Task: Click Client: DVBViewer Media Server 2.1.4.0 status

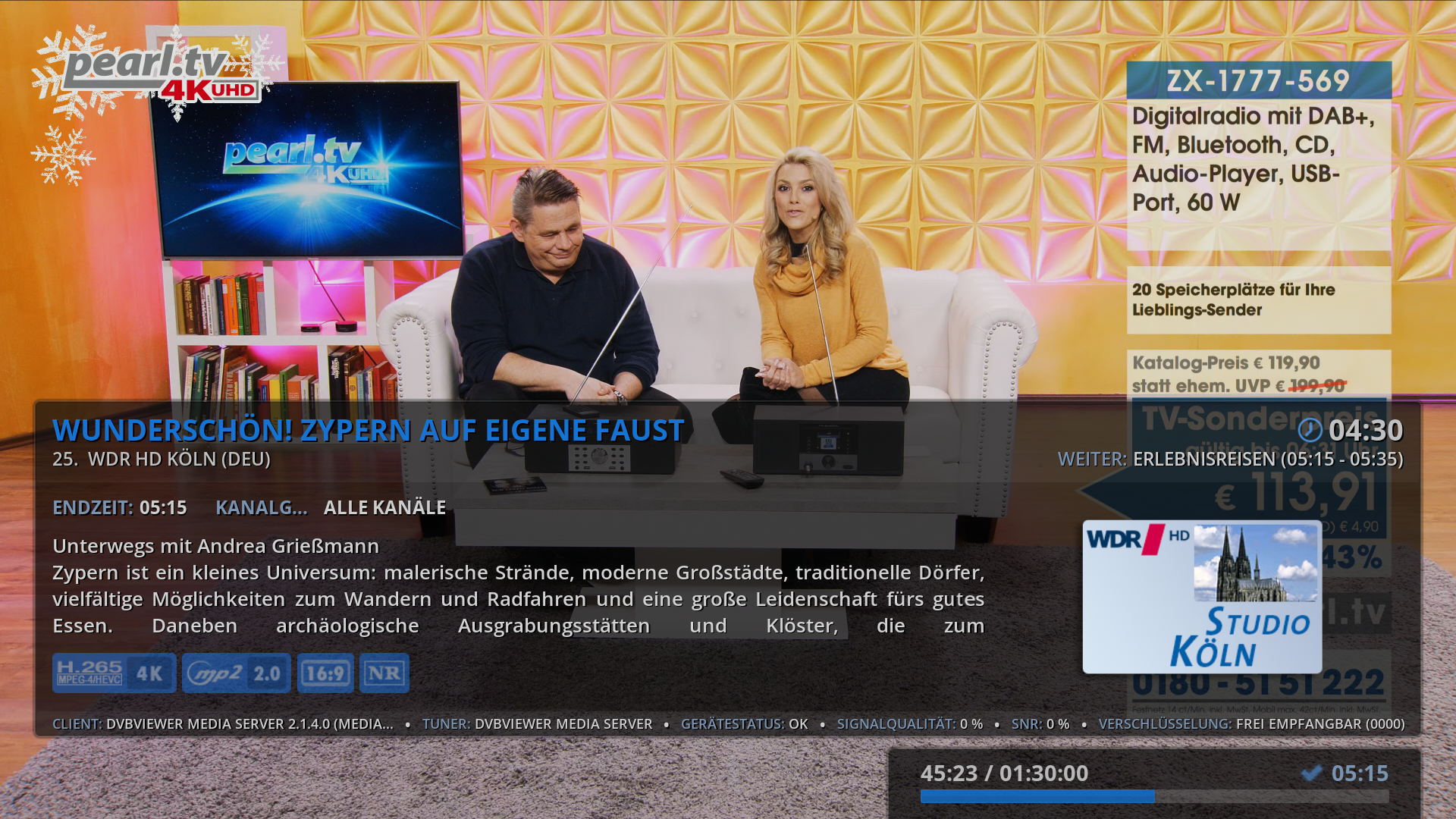Action: pos(223,724)
